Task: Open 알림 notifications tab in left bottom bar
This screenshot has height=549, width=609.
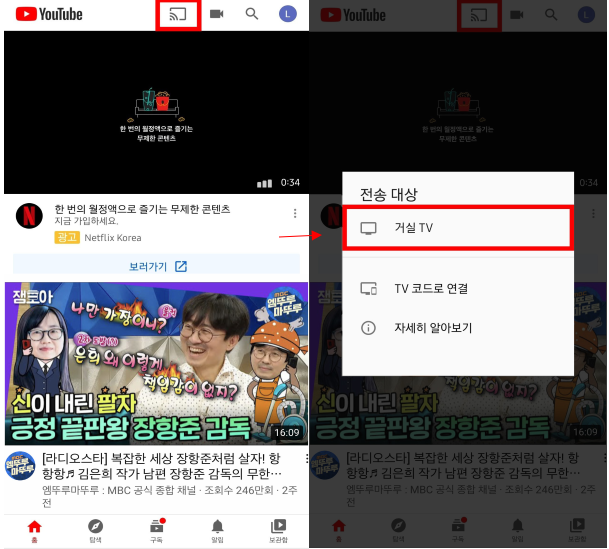Action: 218,531
